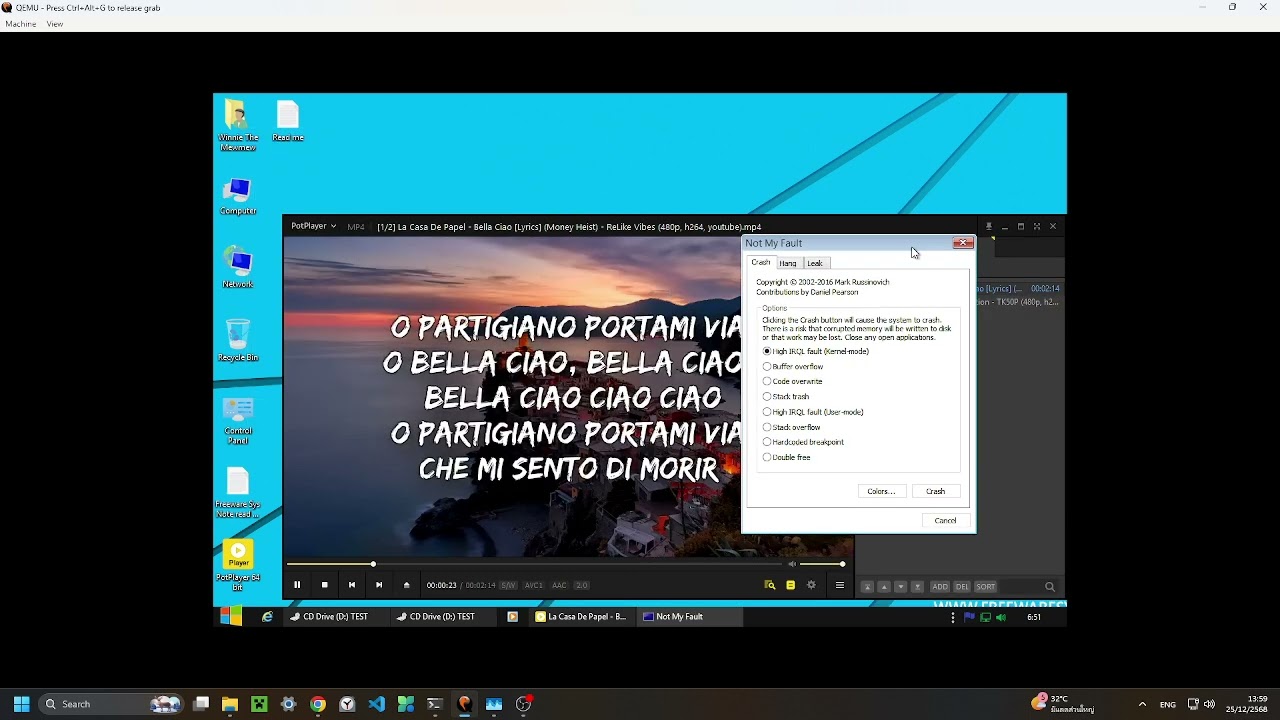Click the eject/open file icon in PotPlayer
1280x720 pixels.
point(406,585)
